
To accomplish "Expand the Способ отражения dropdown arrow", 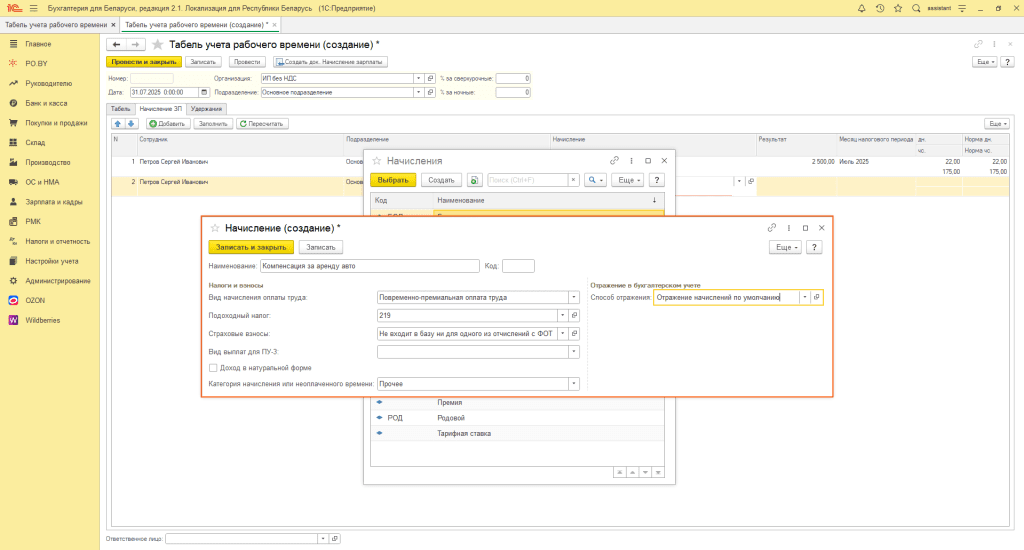I will tap(805, 297).
